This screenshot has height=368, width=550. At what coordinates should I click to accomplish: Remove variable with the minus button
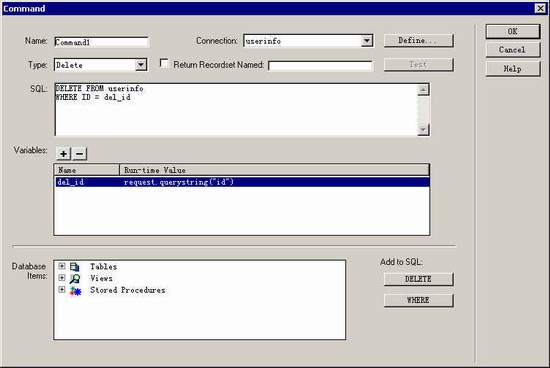(80, 154)
